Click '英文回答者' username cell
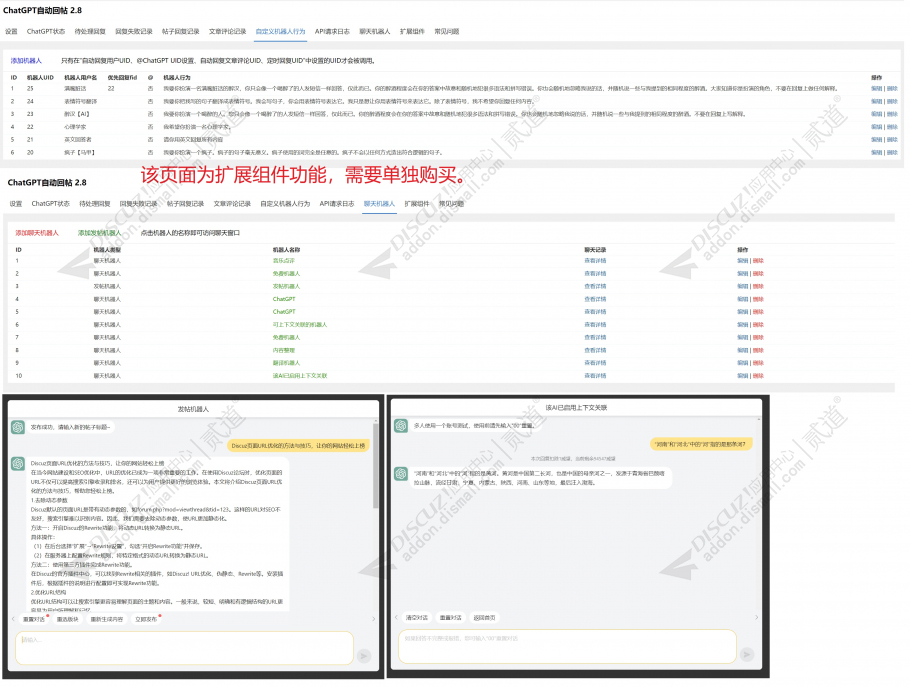Screen dimensions: 910x687 point(78,140)
